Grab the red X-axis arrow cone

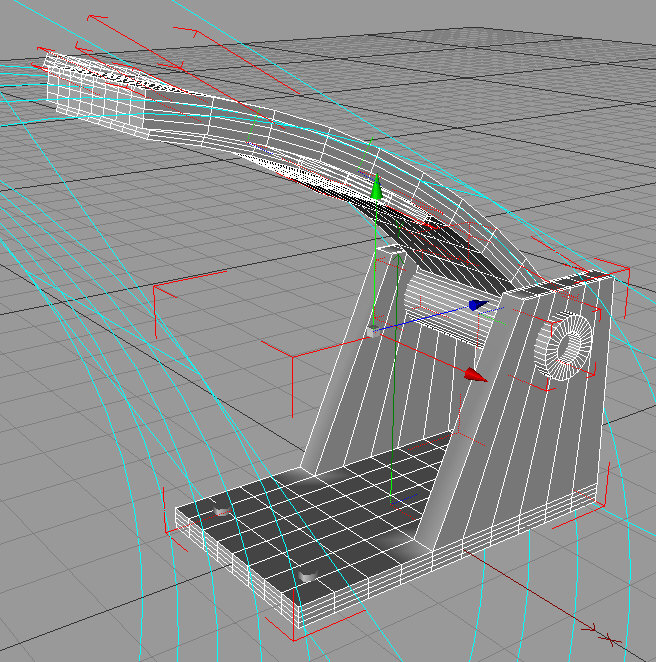pos(476,375)
